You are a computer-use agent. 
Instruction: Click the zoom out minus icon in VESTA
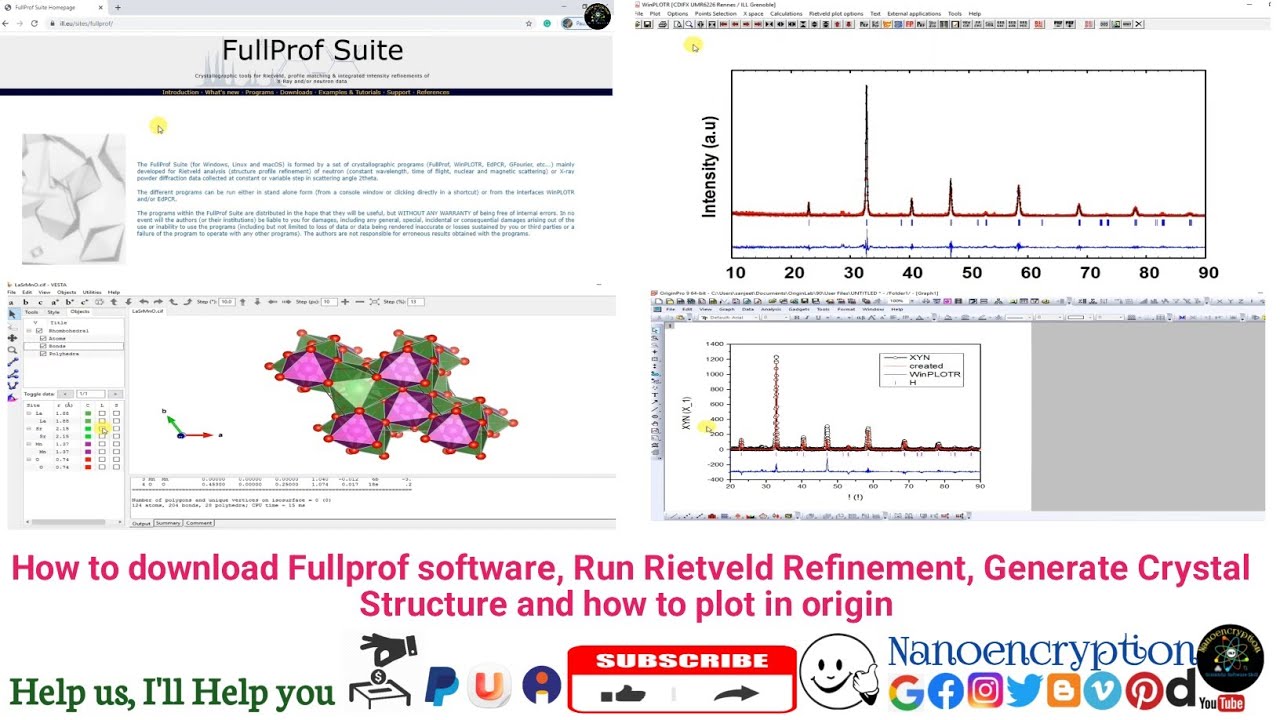pos(360,301)
